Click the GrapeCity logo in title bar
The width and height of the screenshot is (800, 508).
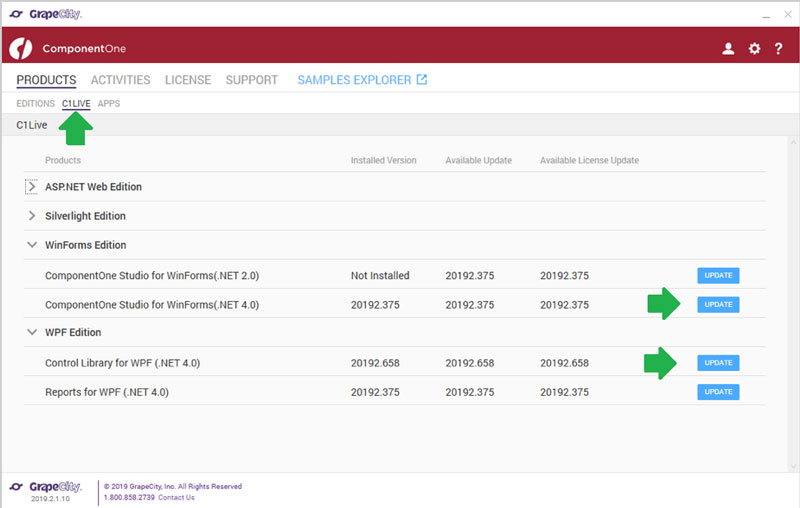pyautogui.click(x=45, y=14)
